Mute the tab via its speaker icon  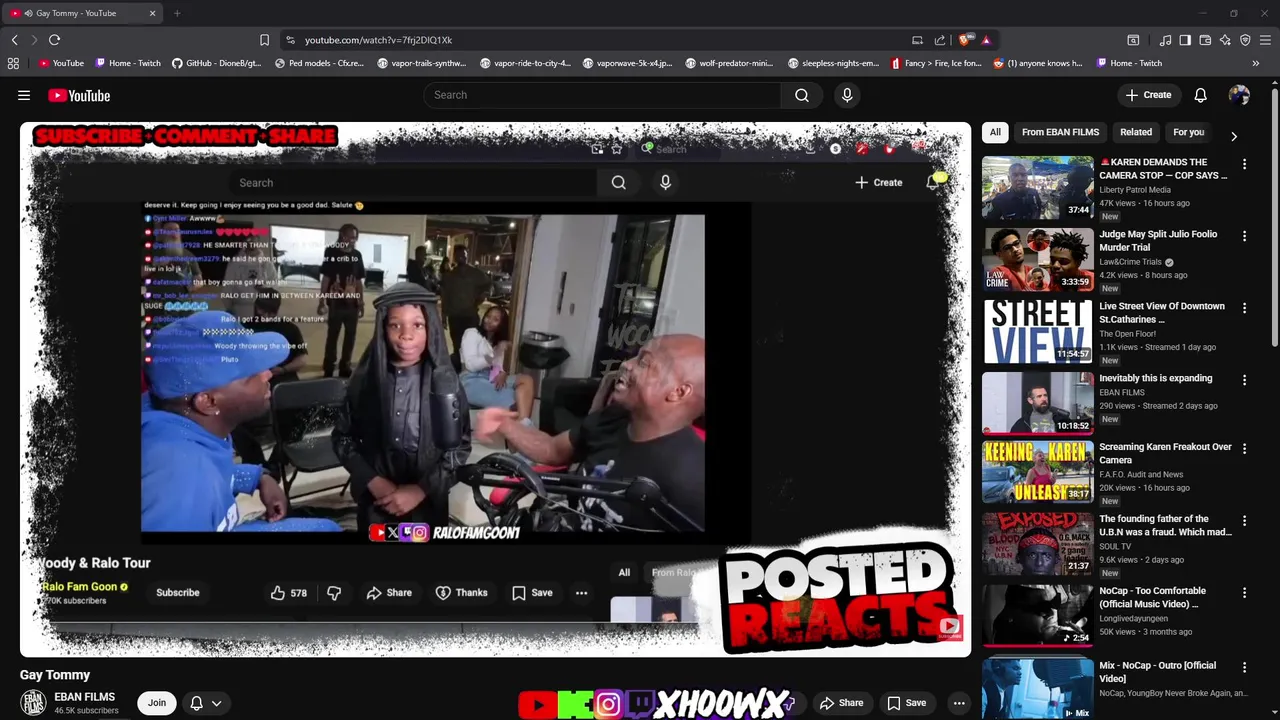28,13
